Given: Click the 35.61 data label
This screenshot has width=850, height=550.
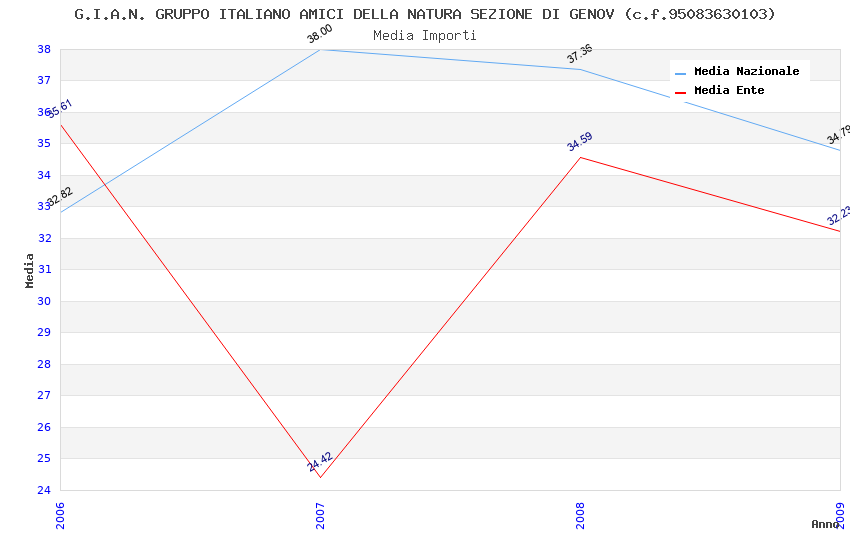Looking at the screenshot, I should coord(60,108).
